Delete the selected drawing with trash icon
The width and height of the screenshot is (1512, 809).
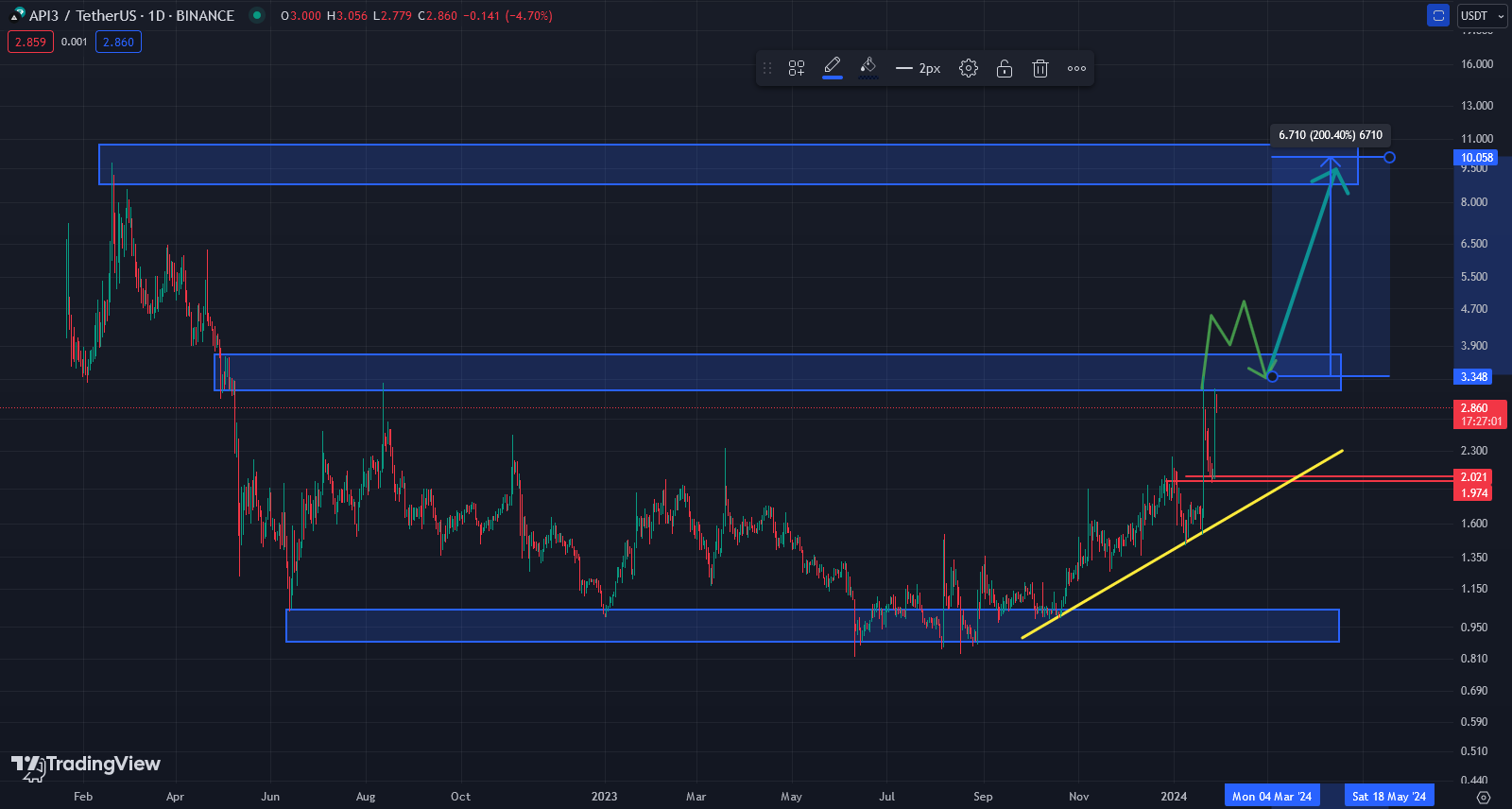[1040, 68]
